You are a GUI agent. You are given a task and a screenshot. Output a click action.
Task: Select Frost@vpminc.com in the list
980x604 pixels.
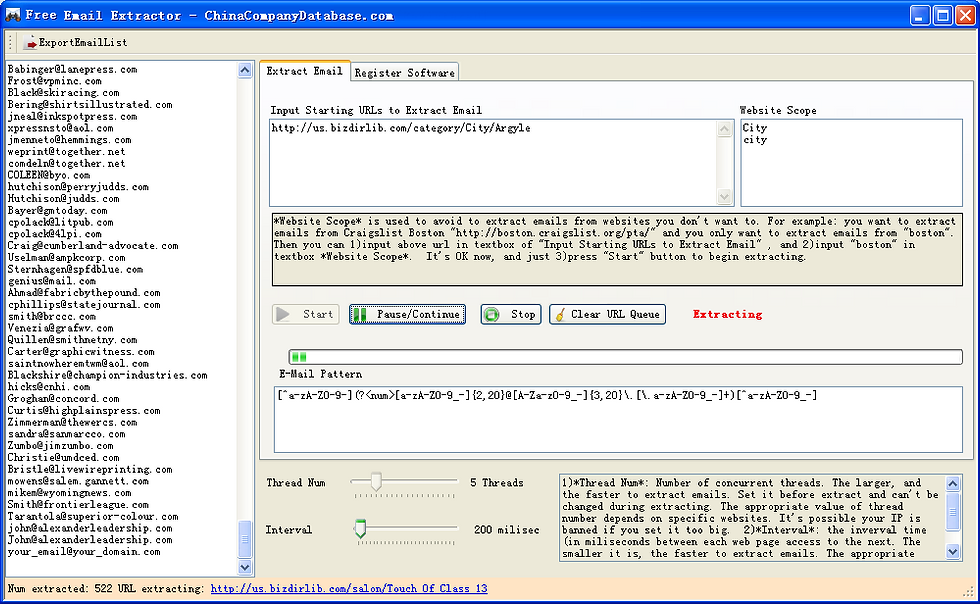click(54, 81)
